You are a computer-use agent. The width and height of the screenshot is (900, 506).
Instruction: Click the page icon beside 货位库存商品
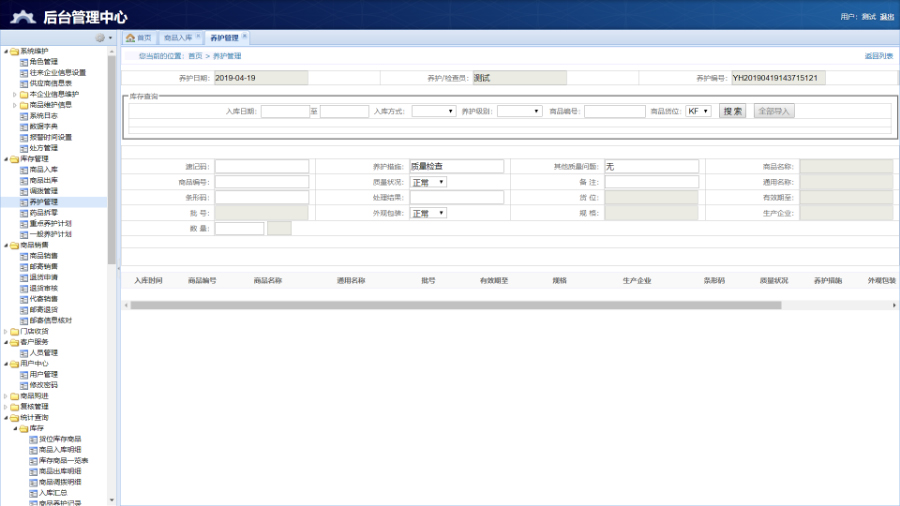33,439
